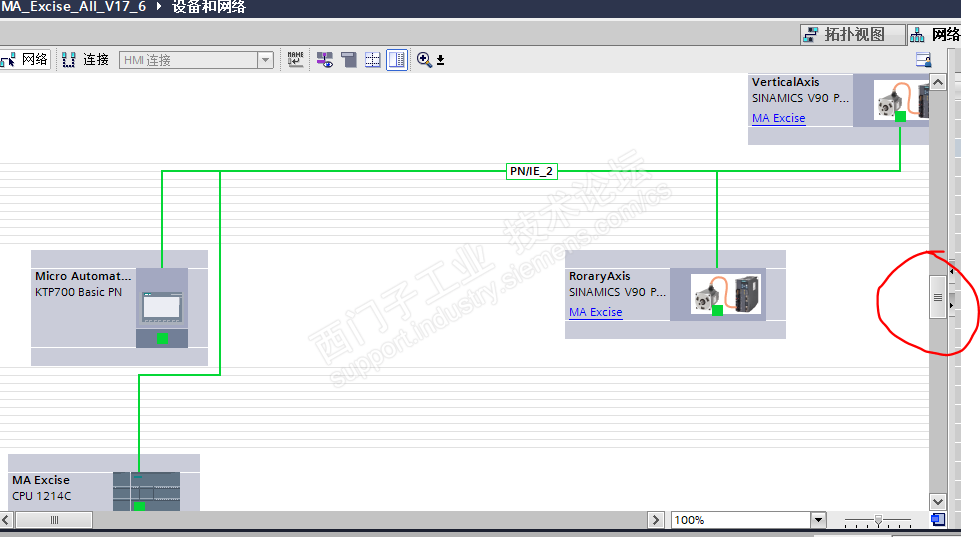Click the show address labels eye icon
This screenshot has width=980, height=537.
324,60
